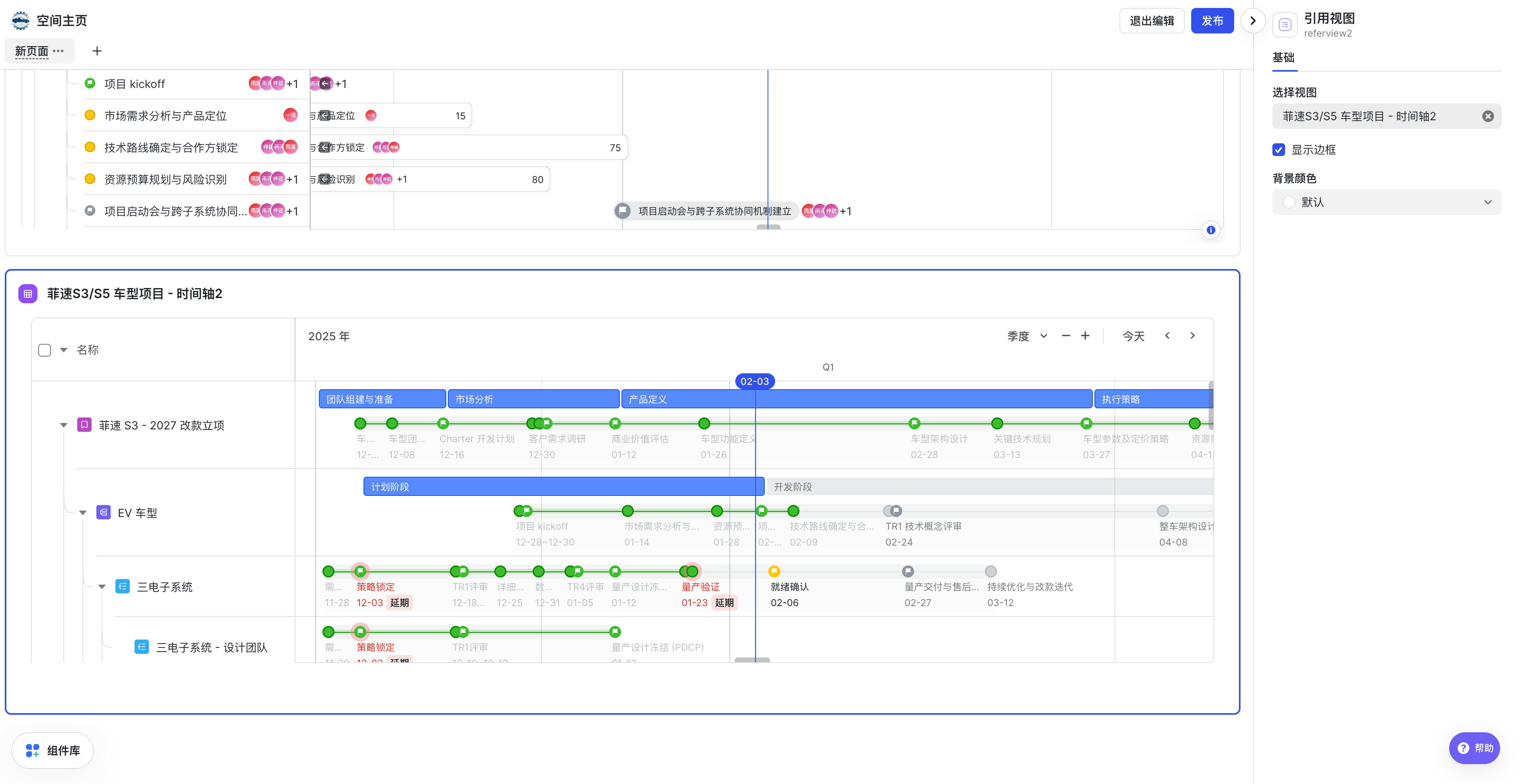Click progress value 80 on 风险识别 bar

[x=537, y=179]
